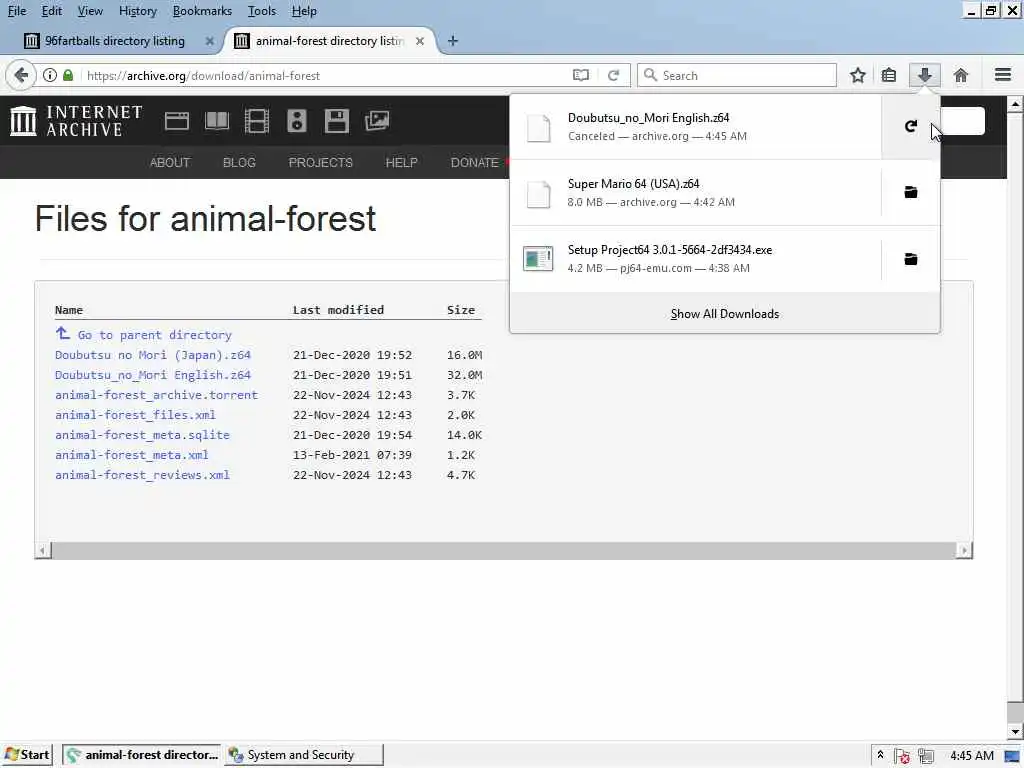This screenshot has height=768, width=1024.
Task: Select the animal-forest directory listing tab
Action: click(x=330, y=40)
